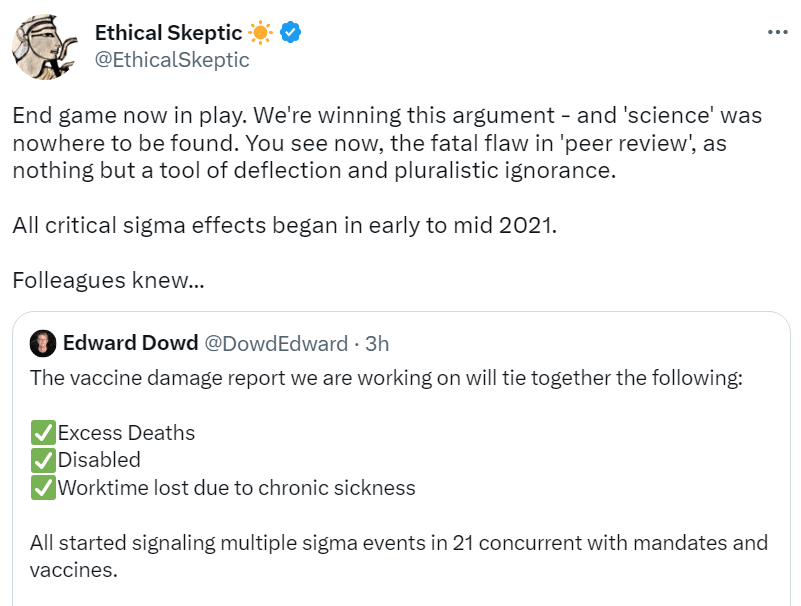Click the 'Disabled' list item text
This screenshot has width=801, height=606.
[x=99, y=460]
